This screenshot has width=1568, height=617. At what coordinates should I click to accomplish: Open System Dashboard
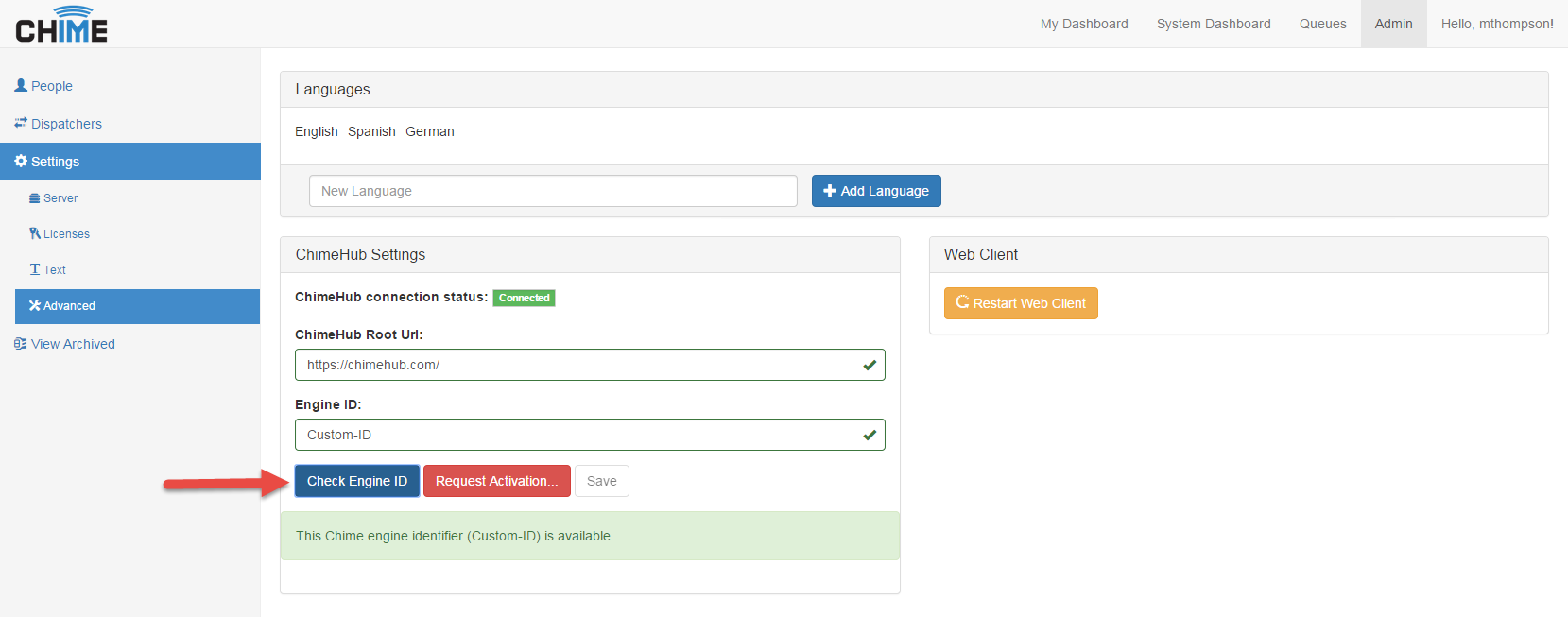(1214, 24)
